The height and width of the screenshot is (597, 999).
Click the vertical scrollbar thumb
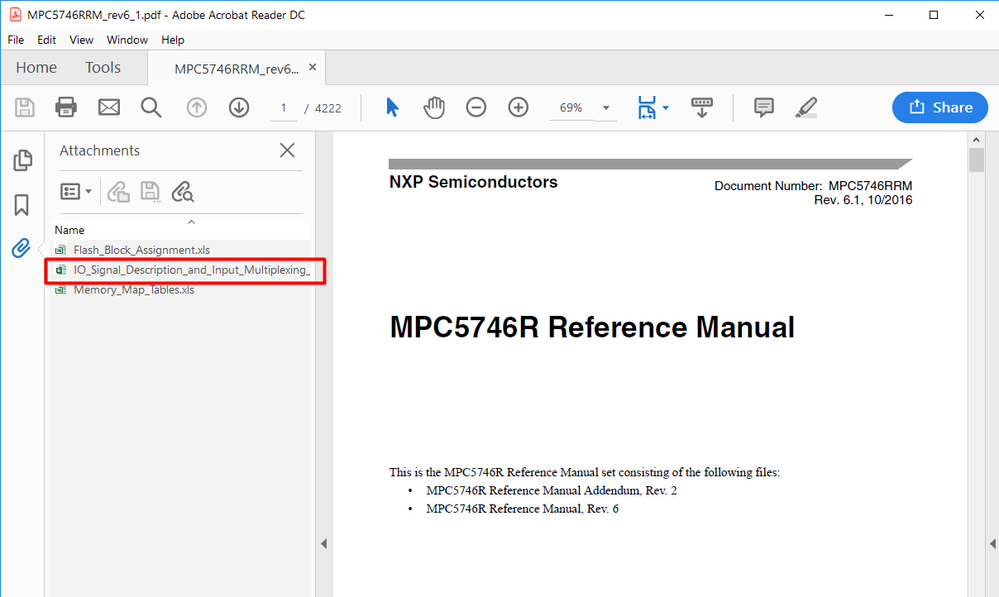coord(976,160)
